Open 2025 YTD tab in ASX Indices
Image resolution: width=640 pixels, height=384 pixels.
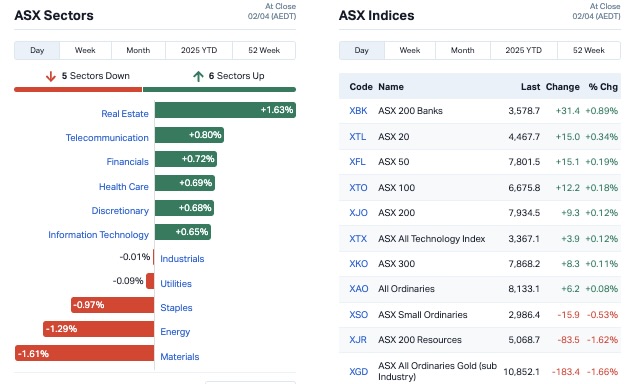[x=524, y=51]
